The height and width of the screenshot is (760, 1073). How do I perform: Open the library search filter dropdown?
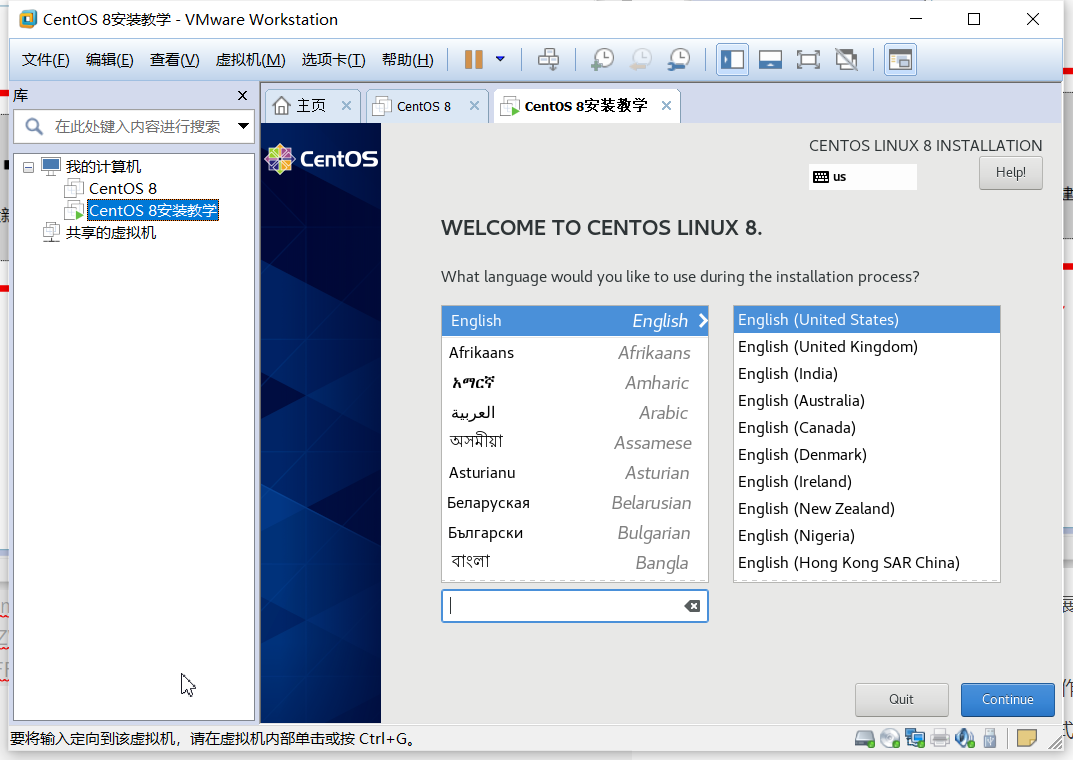pyautogui.click(x=243, y=126)
